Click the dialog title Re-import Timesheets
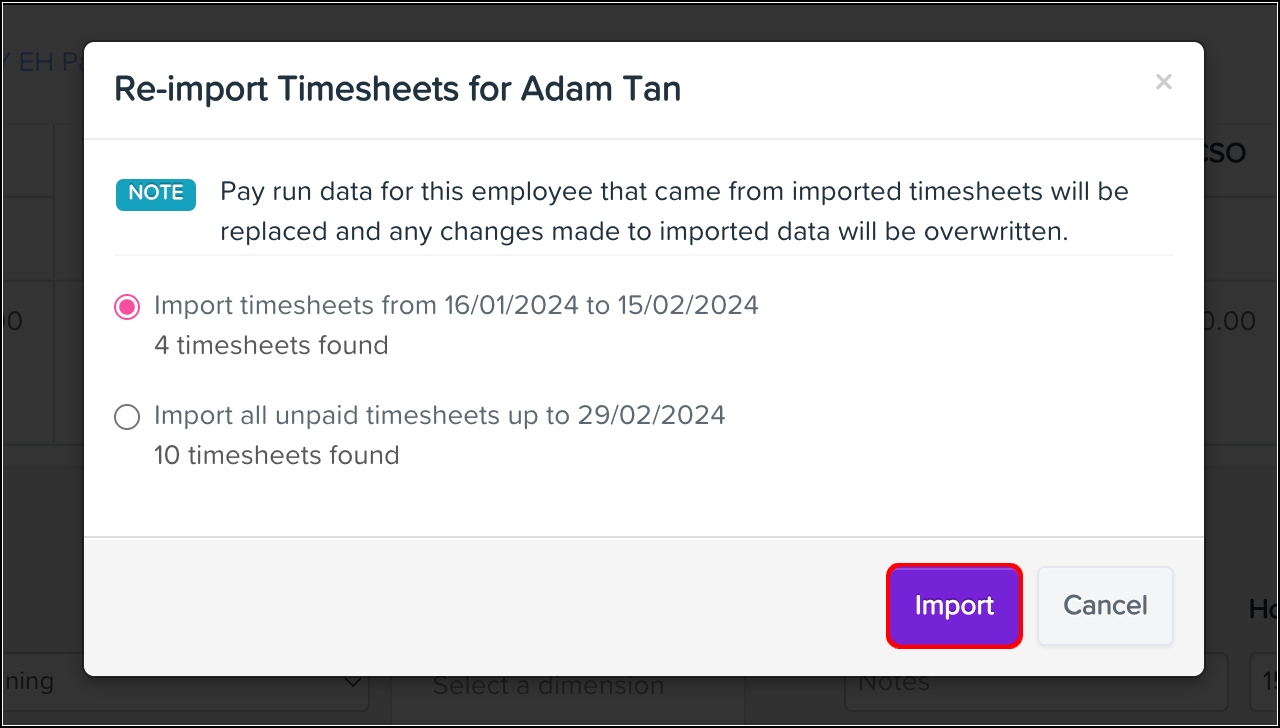Image resolution: width=1280 pixels, height=728 pixels. pyautogui.click(x=397, y=89)
